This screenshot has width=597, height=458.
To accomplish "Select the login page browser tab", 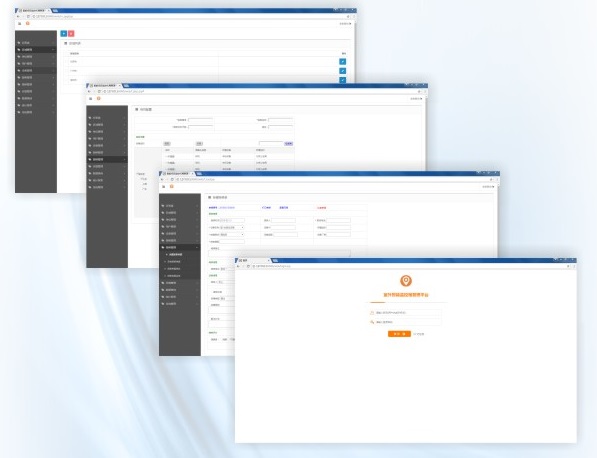I will pyautogui.click(x=253, y=260).
